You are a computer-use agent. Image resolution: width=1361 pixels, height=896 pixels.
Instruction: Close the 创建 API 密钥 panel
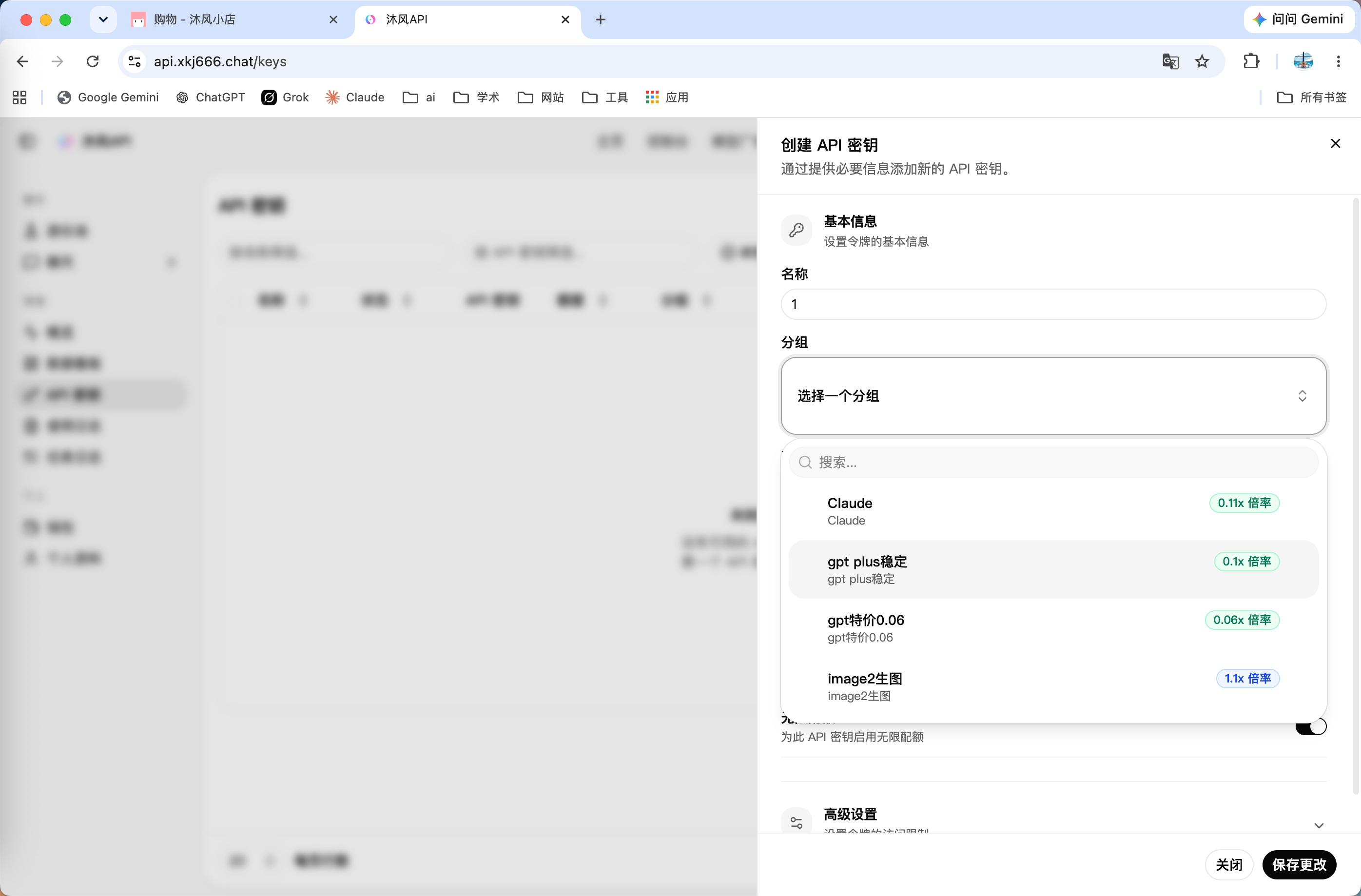point(1335,143)
